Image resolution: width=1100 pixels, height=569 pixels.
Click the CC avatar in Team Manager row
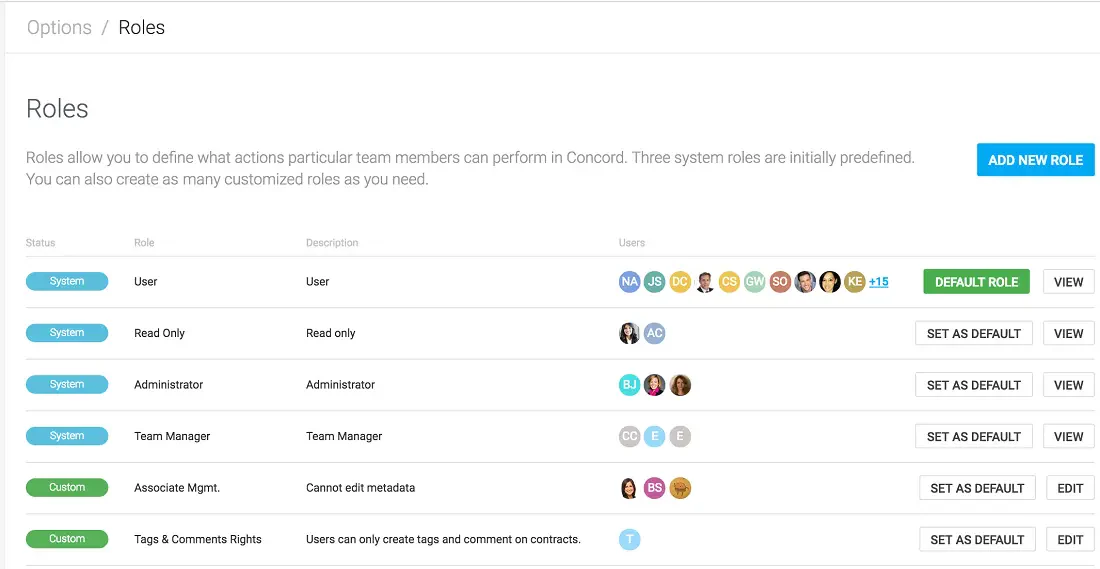pos(629,436)
